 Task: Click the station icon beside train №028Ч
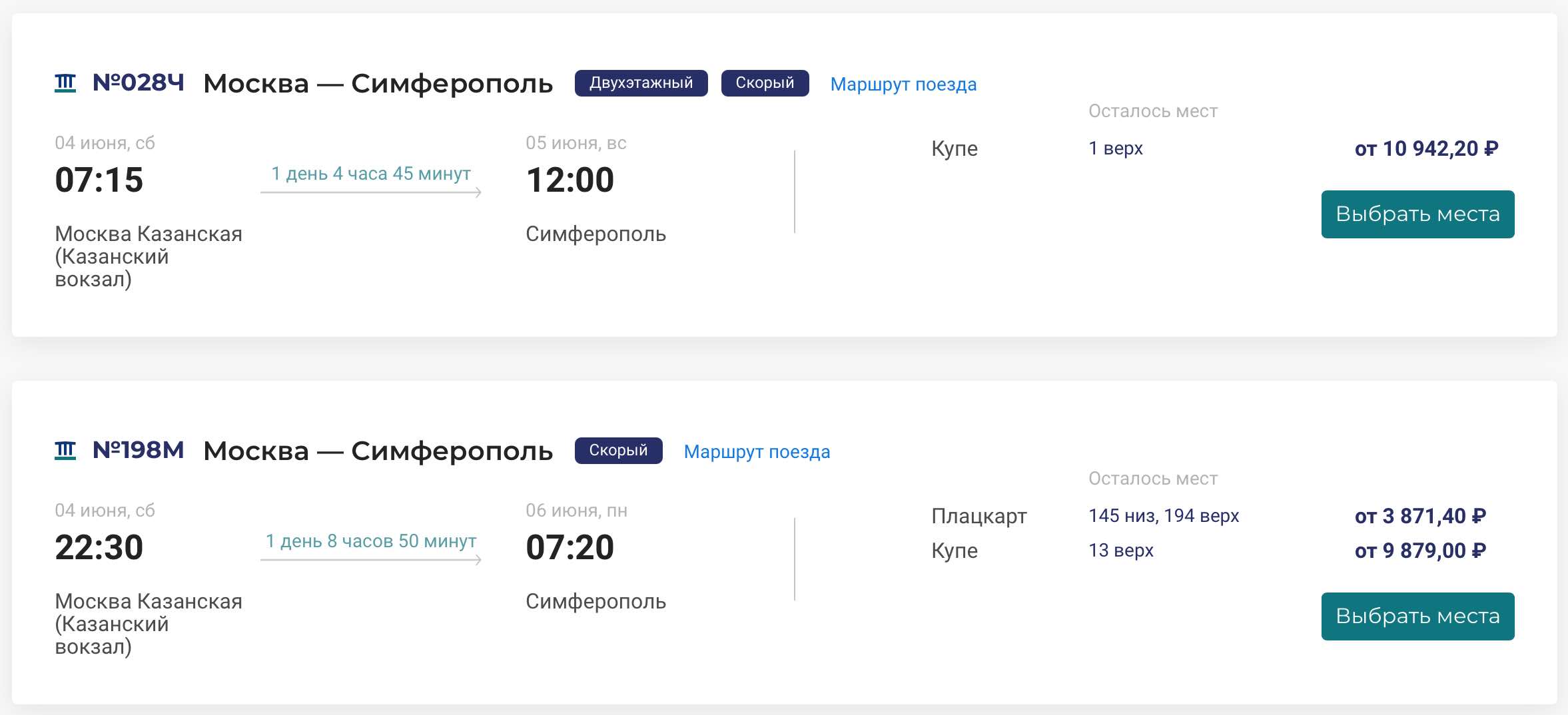pos(65,83)
